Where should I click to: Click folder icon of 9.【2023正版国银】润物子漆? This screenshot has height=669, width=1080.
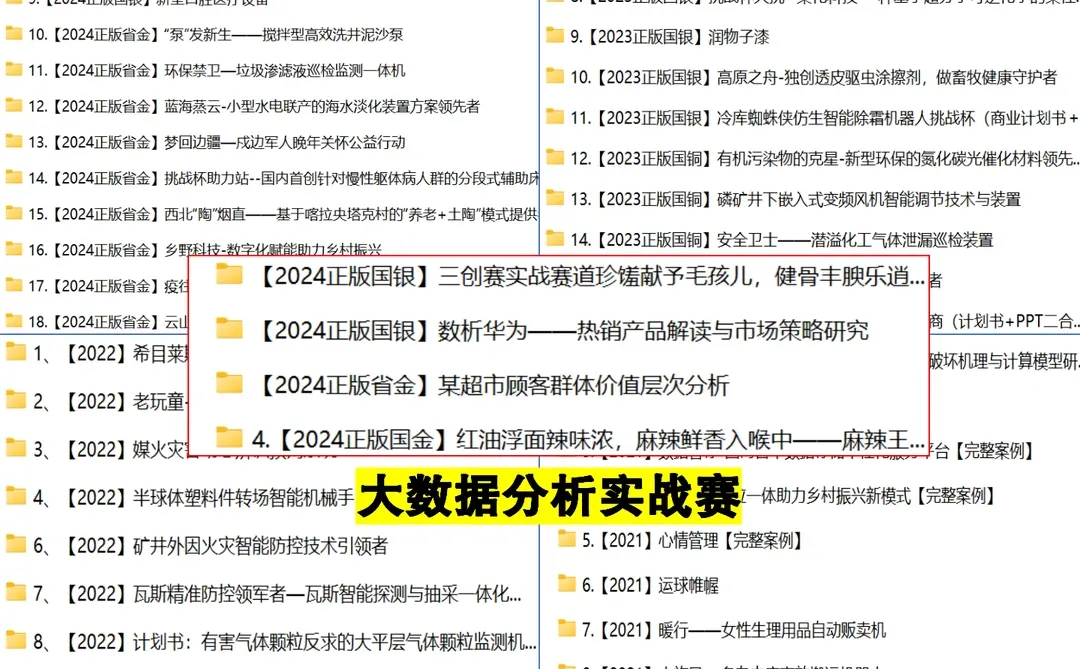click(x=555, y=36)
